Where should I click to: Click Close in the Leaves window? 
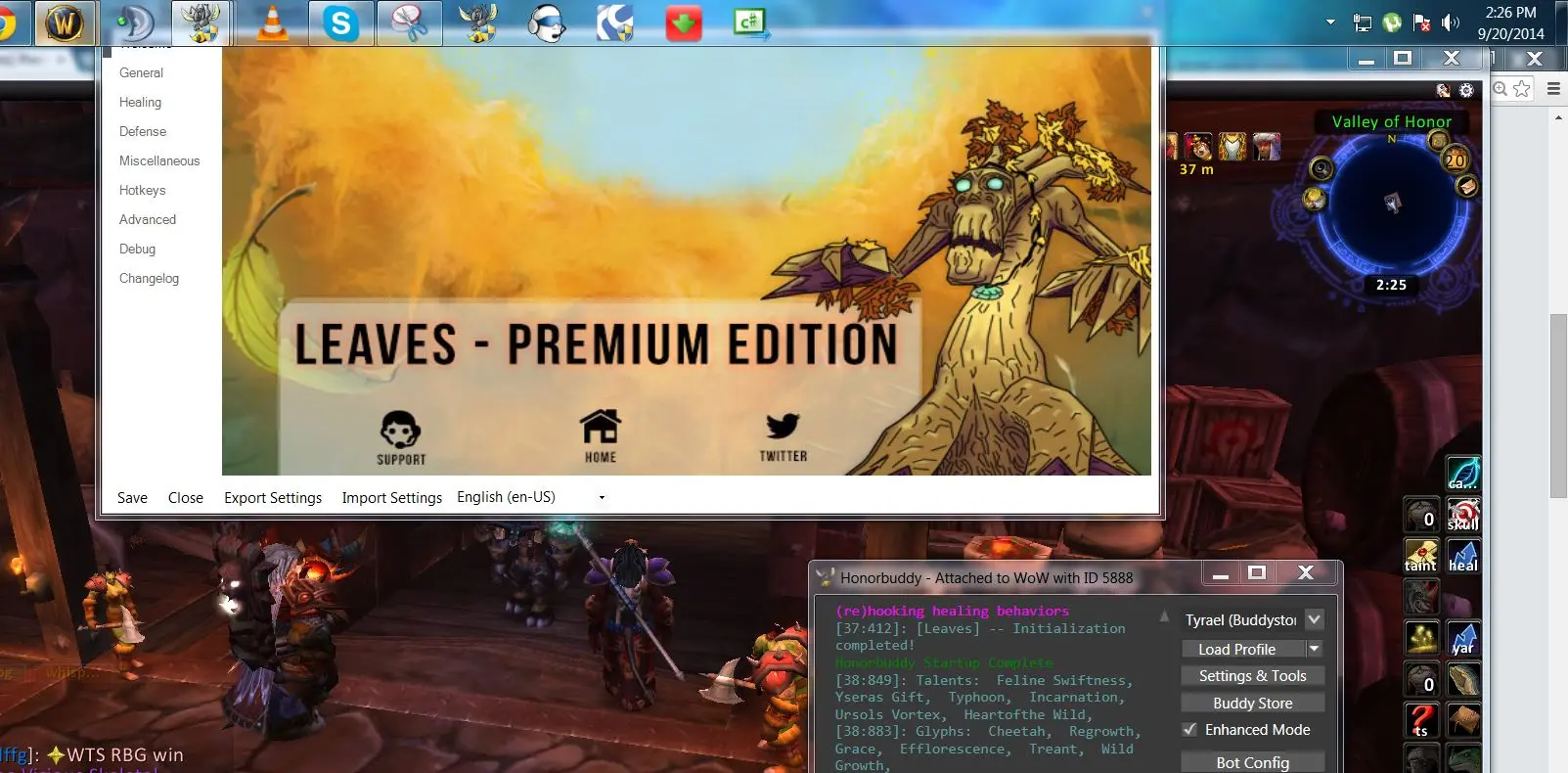coord(186,498)
